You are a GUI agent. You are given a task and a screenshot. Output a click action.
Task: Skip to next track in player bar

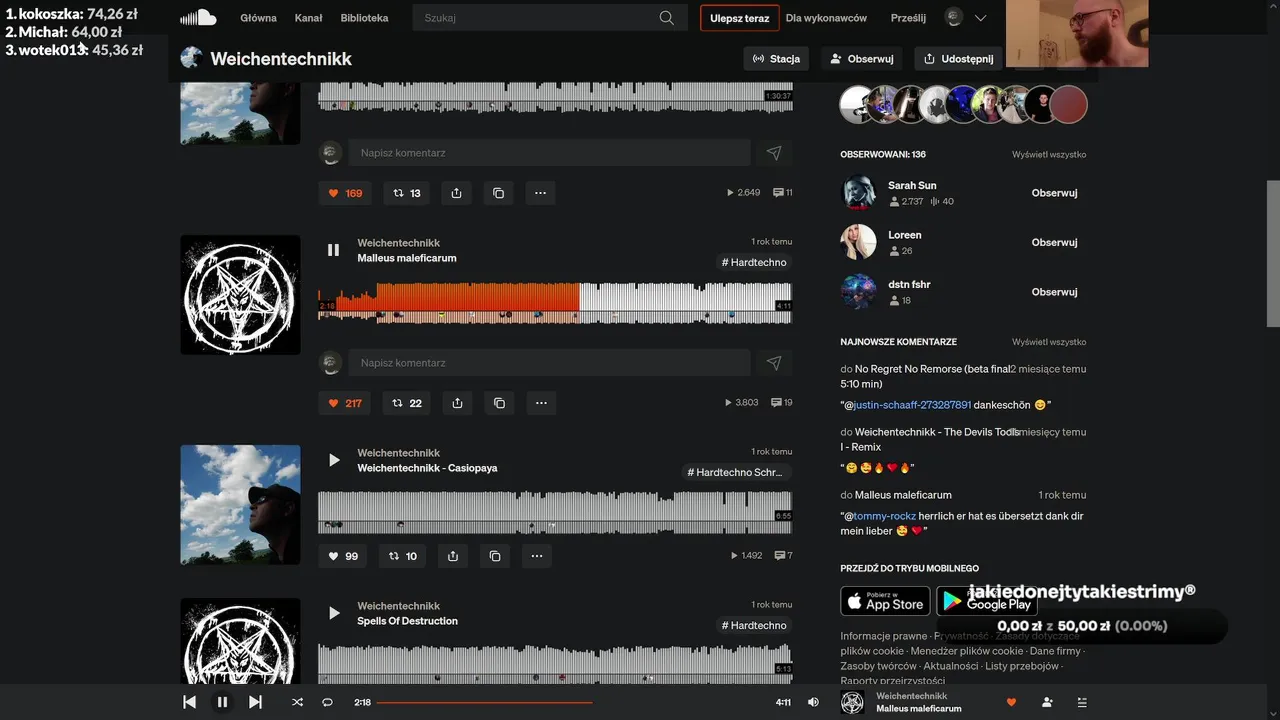tap(255, 702)
